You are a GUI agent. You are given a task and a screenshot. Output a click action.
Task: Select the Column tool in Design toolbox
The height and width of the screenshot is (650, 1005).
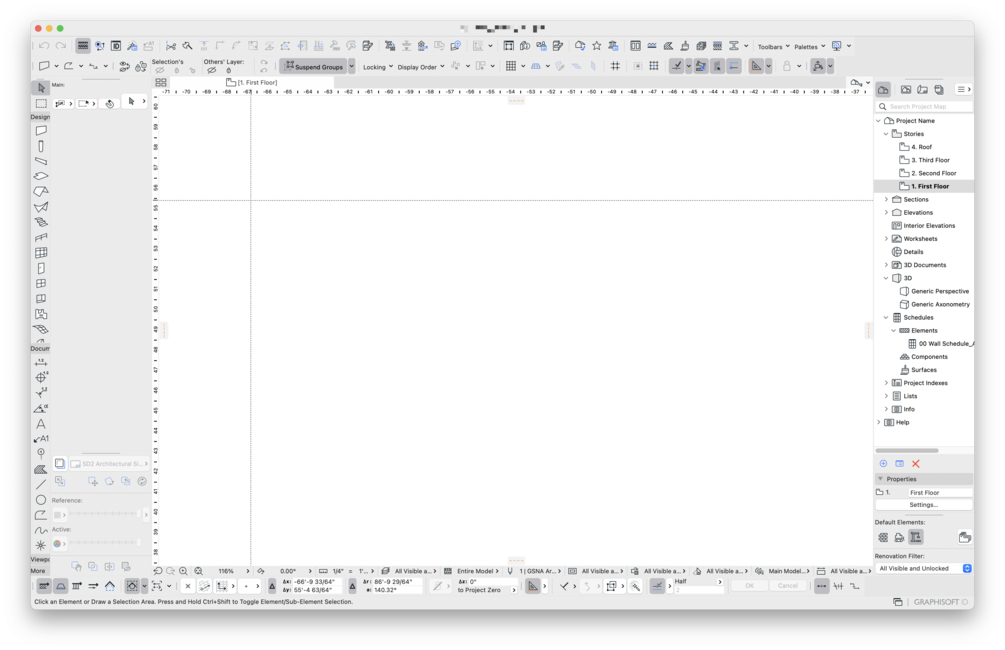point(41,146)
